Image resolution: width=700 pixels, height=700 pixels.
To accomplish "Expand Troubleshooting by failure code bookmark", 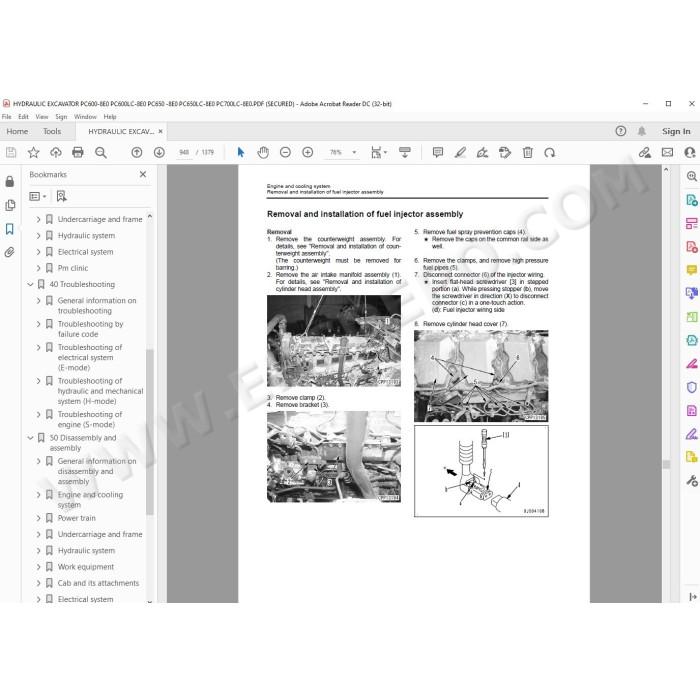I will [38, 324].
